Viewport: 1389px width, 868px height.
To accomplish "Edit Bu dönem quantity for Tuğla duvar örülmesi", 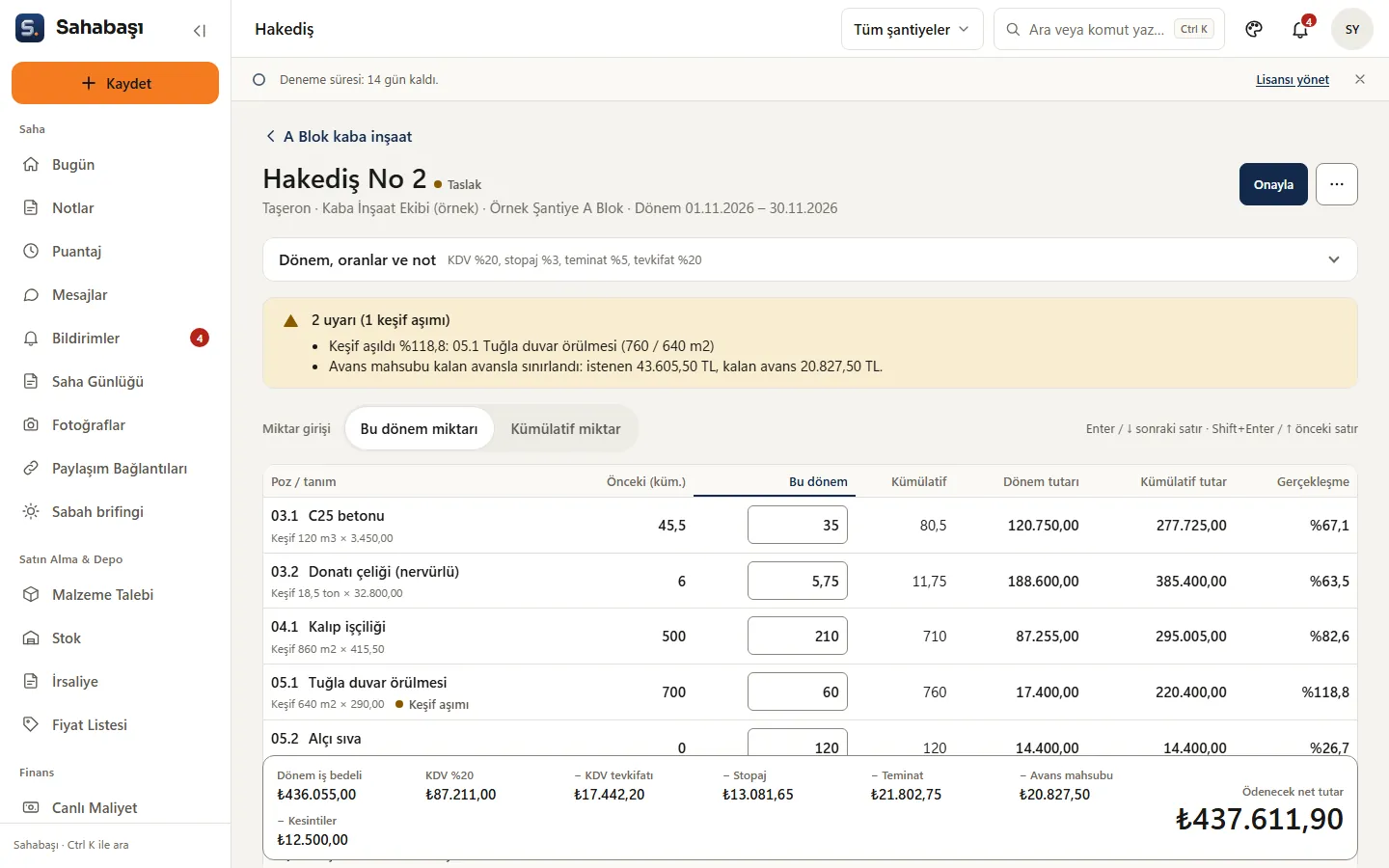I will [798, 692].
